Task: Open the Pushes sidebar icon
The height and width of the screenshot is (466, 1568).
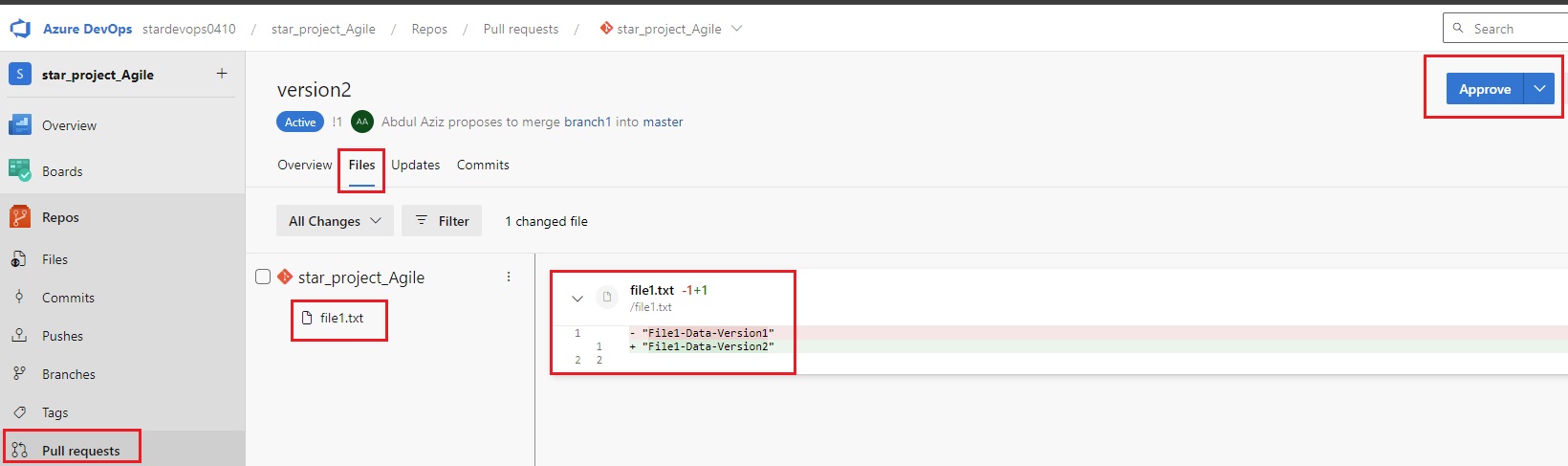Action: tap(19, 335)
